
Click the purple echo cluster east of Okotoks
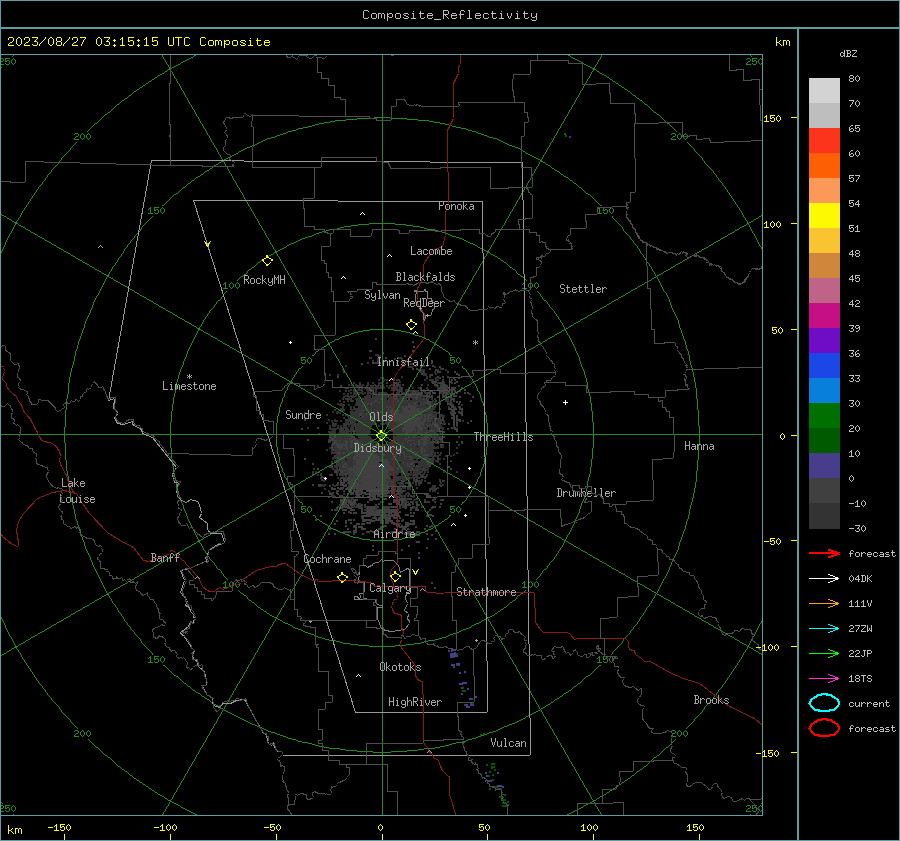coord(462,679)
